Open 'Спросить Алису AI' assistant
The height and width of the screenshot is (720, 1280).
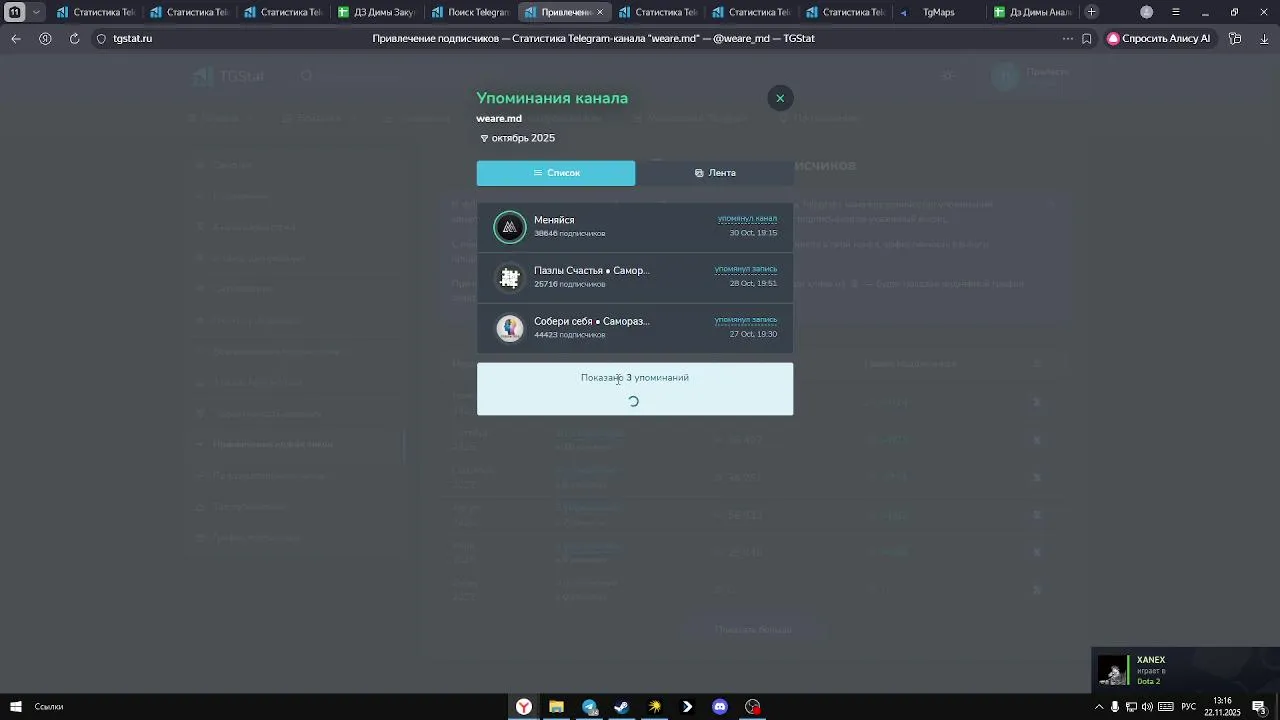tap(1159, 39)
